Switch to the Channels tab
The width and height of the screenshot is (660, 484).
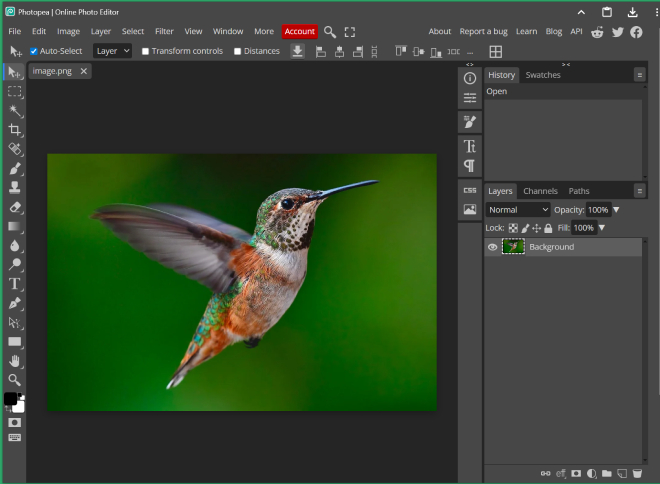point(540,191)
